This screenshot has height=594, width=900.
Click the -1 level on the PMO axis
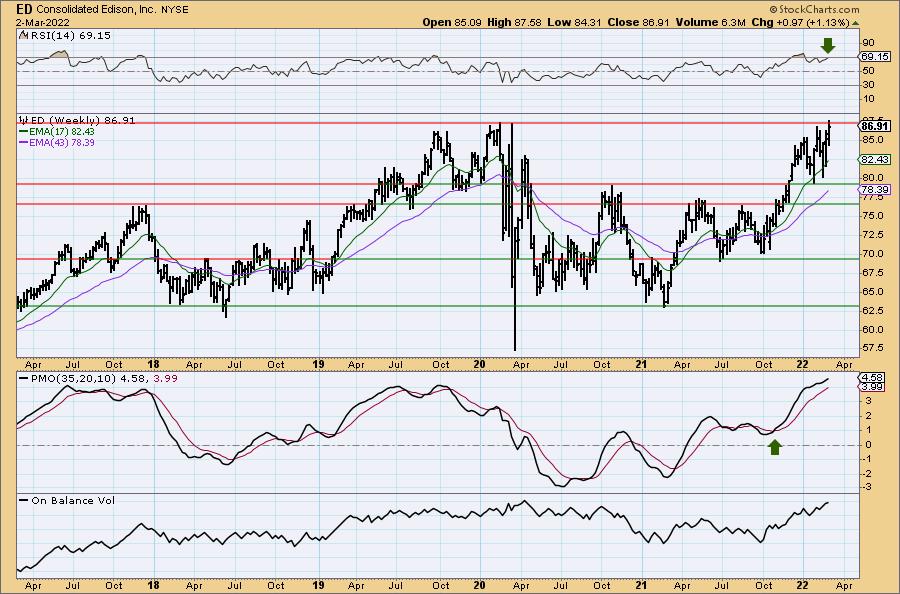coord(867,459)
